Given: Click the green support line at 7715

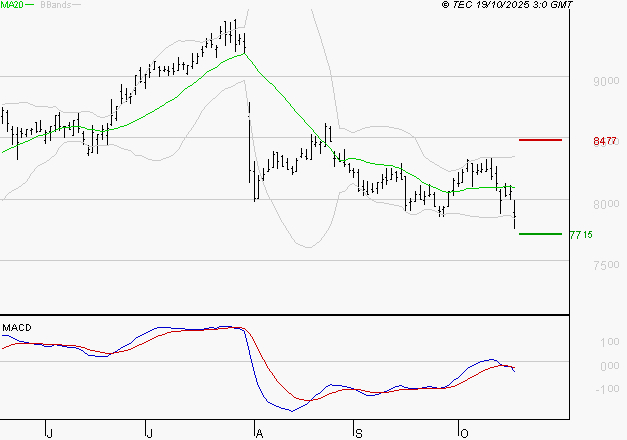Looking at the screenshot, I should pyautogui.click(x=540, y=234).
